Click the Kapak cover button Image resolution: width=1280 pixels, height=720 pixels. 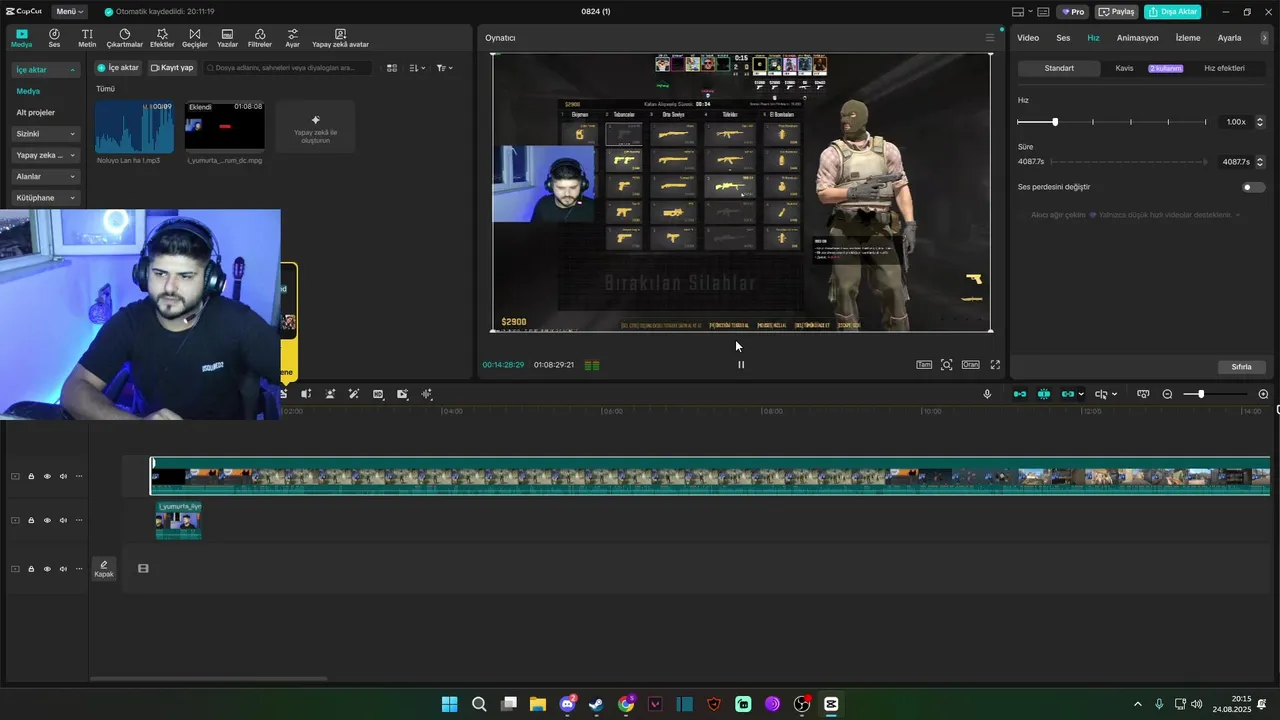[104, 569]
